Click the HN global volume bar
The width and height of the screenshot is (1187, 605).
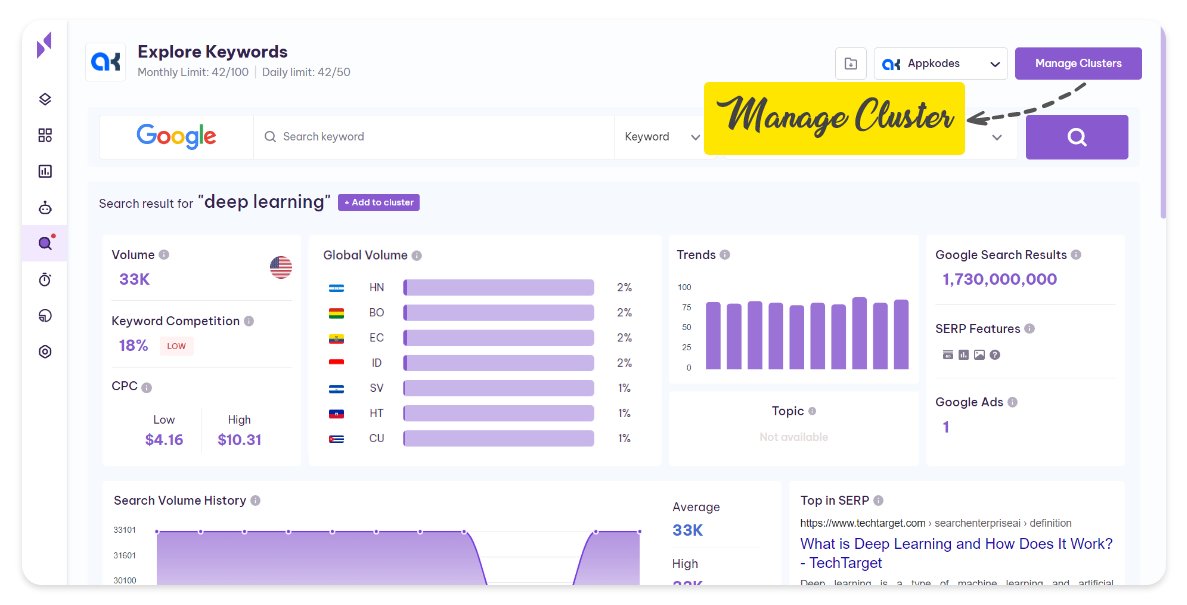click(x=499, y=288)
